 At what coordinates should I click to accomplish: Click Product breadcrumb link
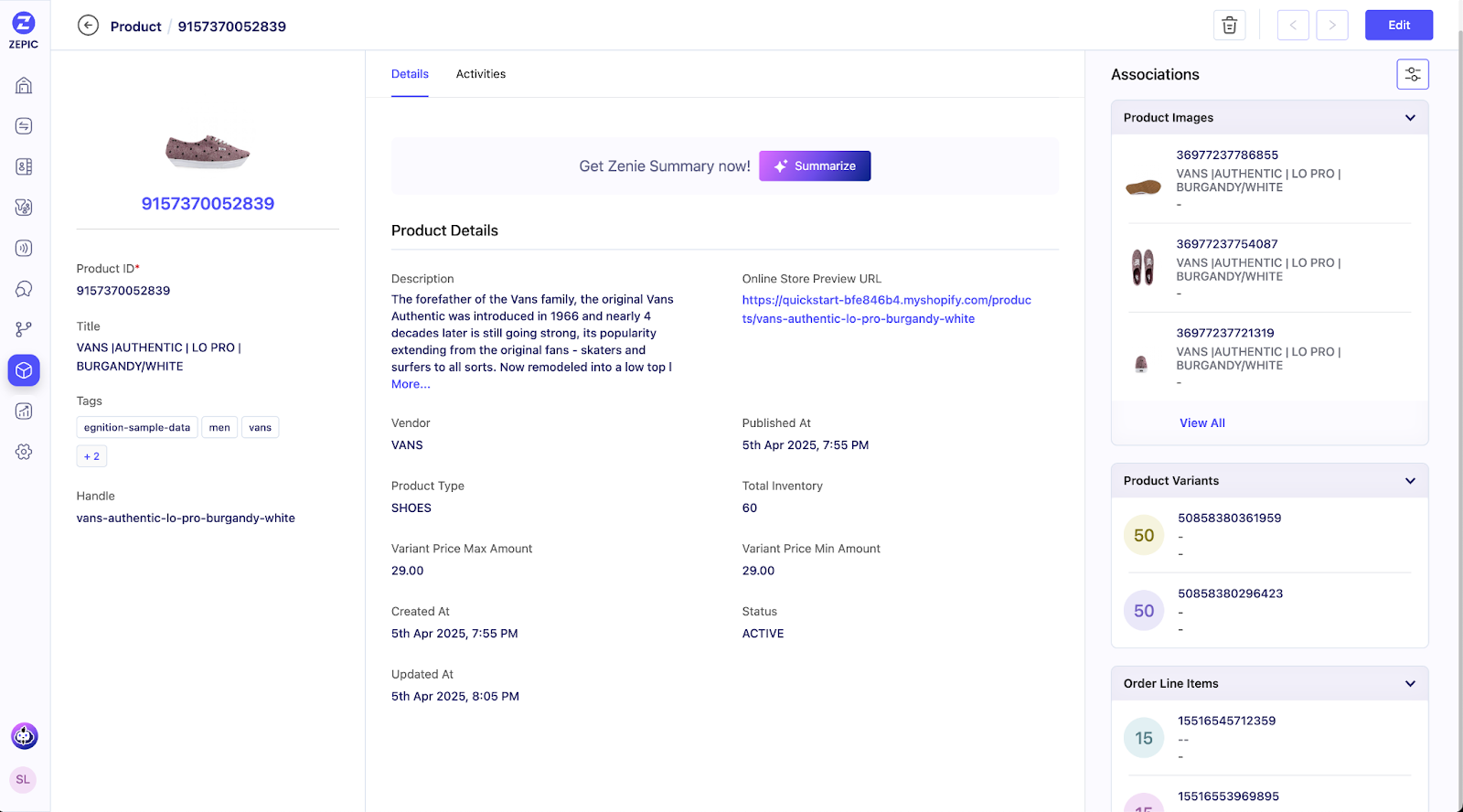tap(136, 27)
